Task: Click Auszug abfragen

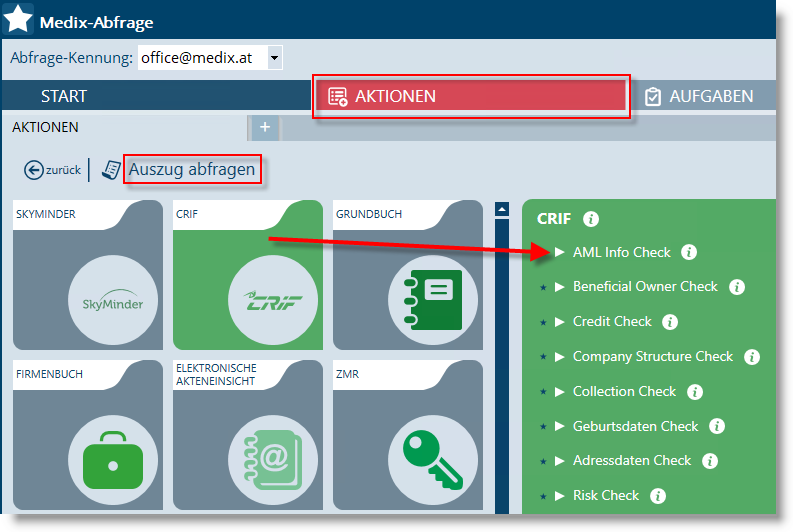Action: click(x=191, y=170)
